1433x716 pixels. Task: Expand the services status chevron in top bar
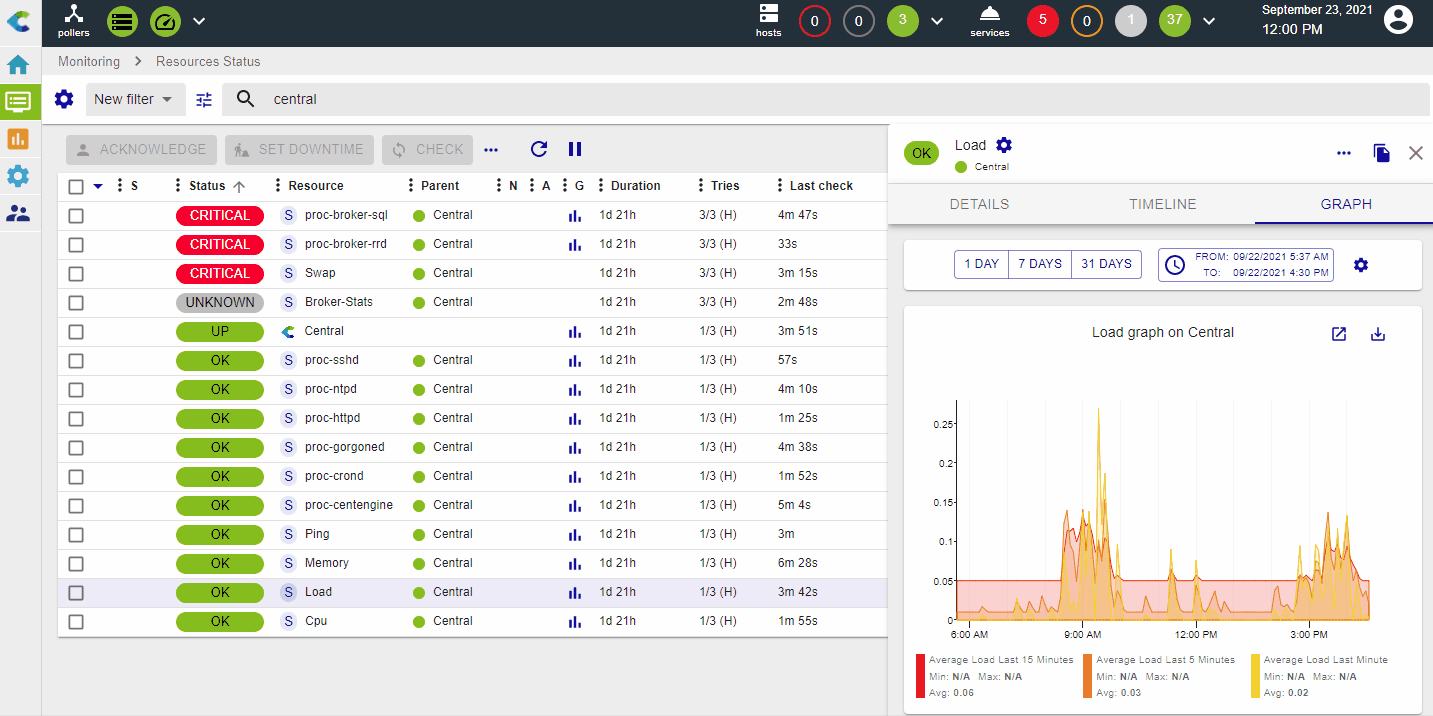point(1209,21)
